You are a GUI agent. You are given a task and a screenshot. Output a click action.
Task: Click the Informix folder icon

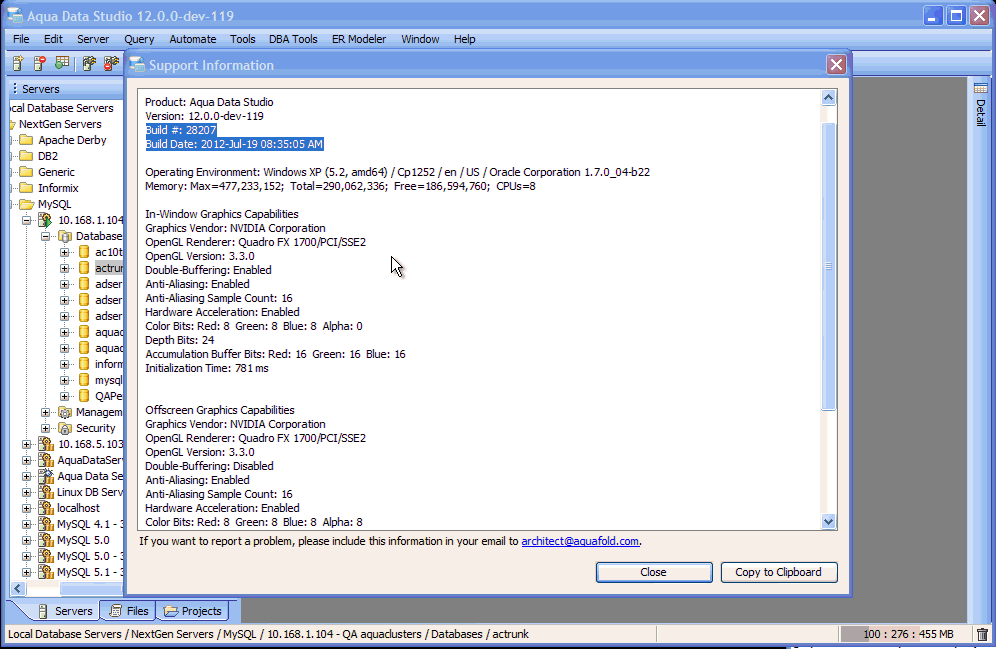tap(26, 187)
